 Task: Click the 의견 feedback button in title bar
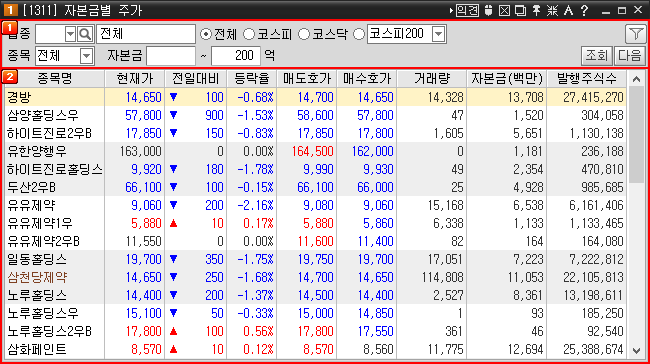click(x=467, y=10)
